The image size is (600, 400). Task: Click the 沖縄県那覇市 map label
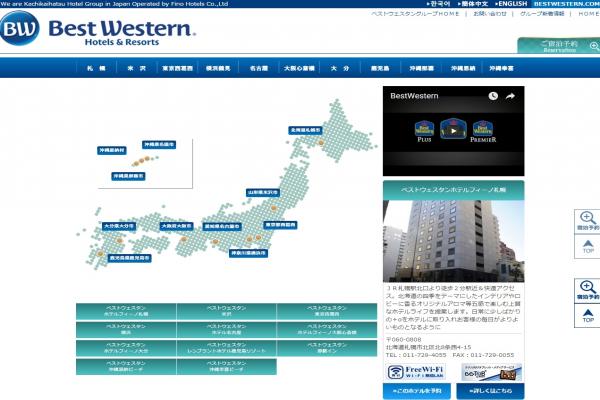[x=129, y=176]
